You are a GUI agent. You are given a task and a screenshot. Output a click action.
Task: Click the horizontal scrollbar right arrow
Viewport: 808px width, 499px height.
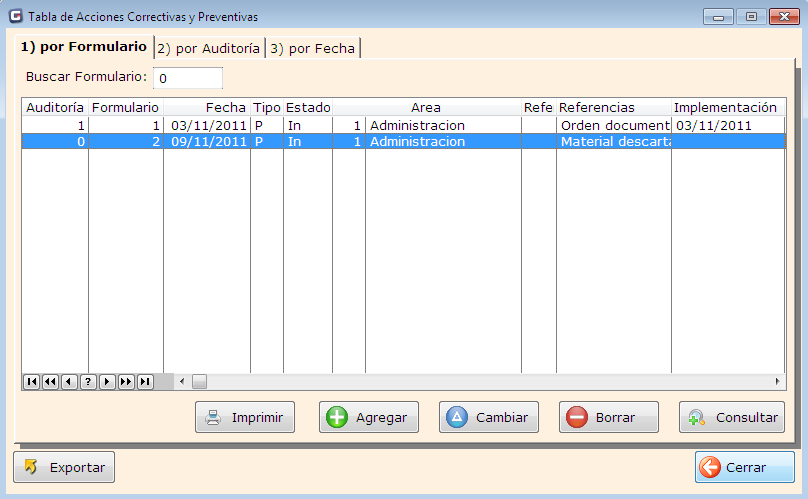pos(778,381)
